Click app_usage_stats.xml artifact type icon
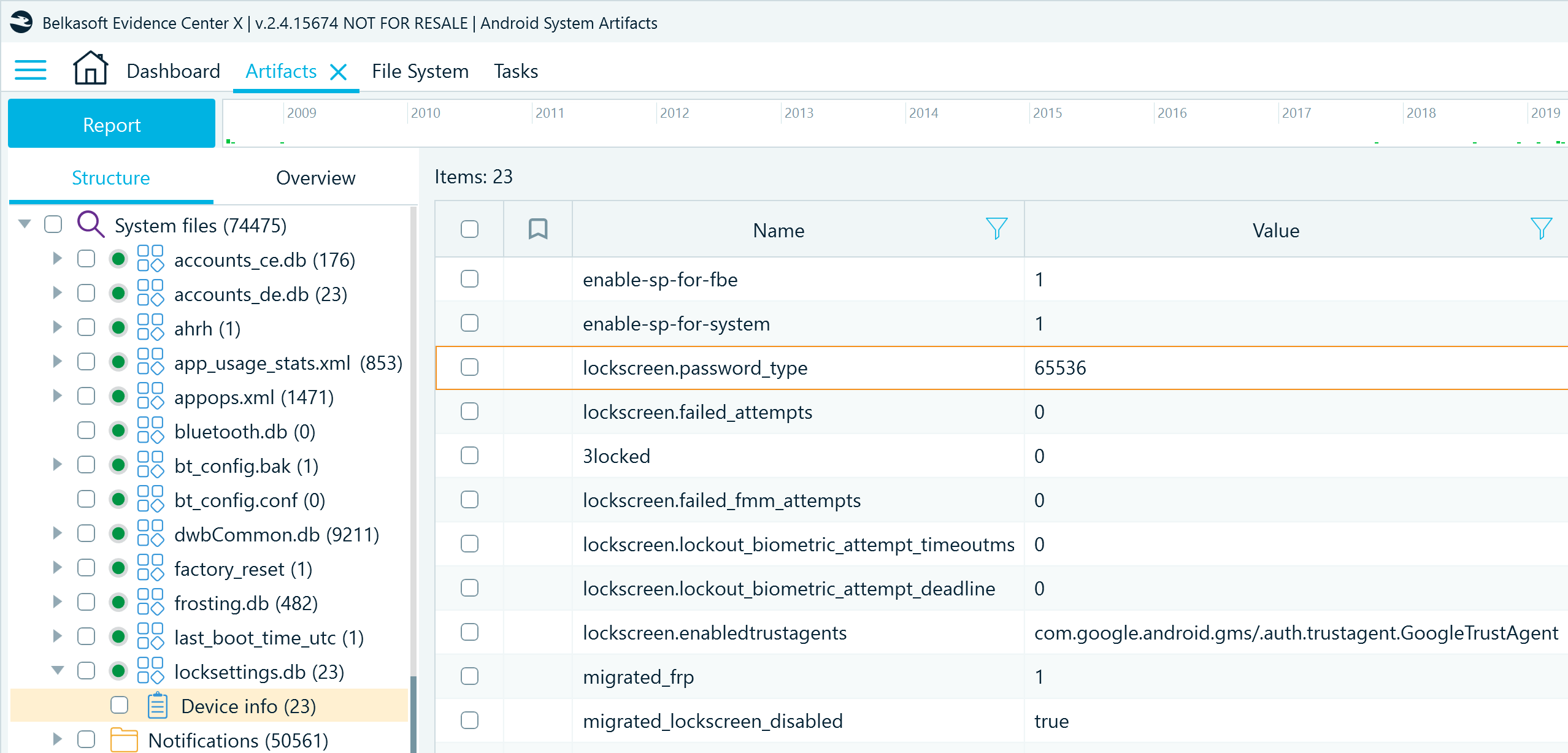This screenshot has width=1568, height=753. click(150, 362)
